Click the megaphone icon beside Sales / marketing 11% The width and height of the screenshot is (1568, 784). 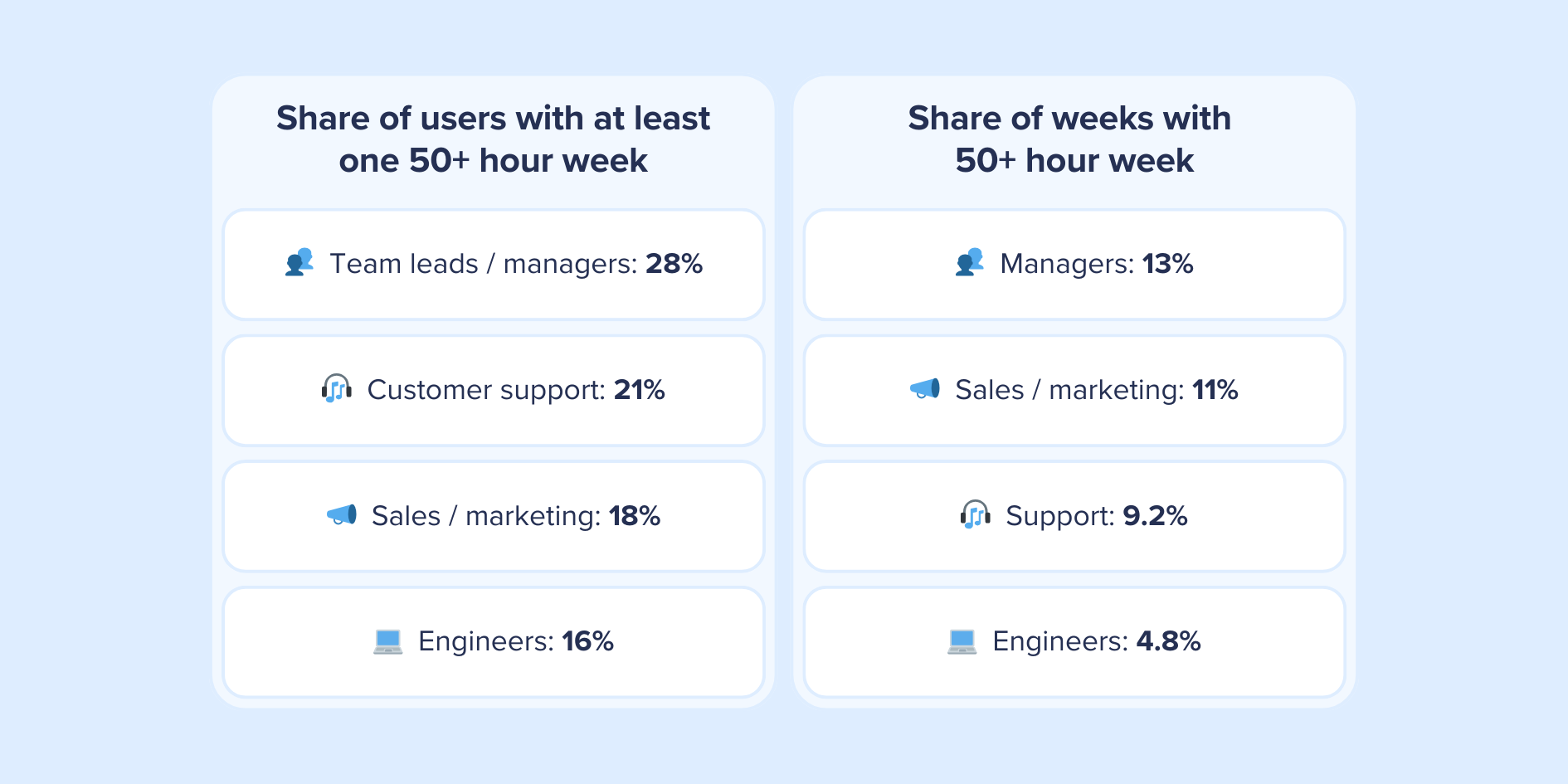(925, 388)
